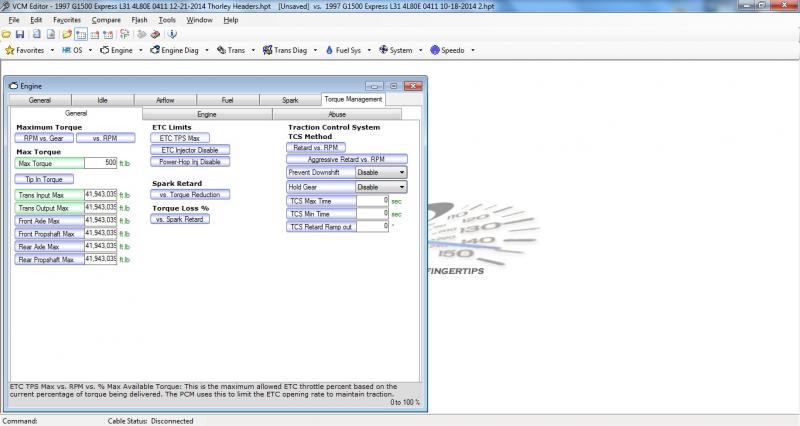Open the Edit menu
This screenshot has width=800, height=426.
(36, 20)
